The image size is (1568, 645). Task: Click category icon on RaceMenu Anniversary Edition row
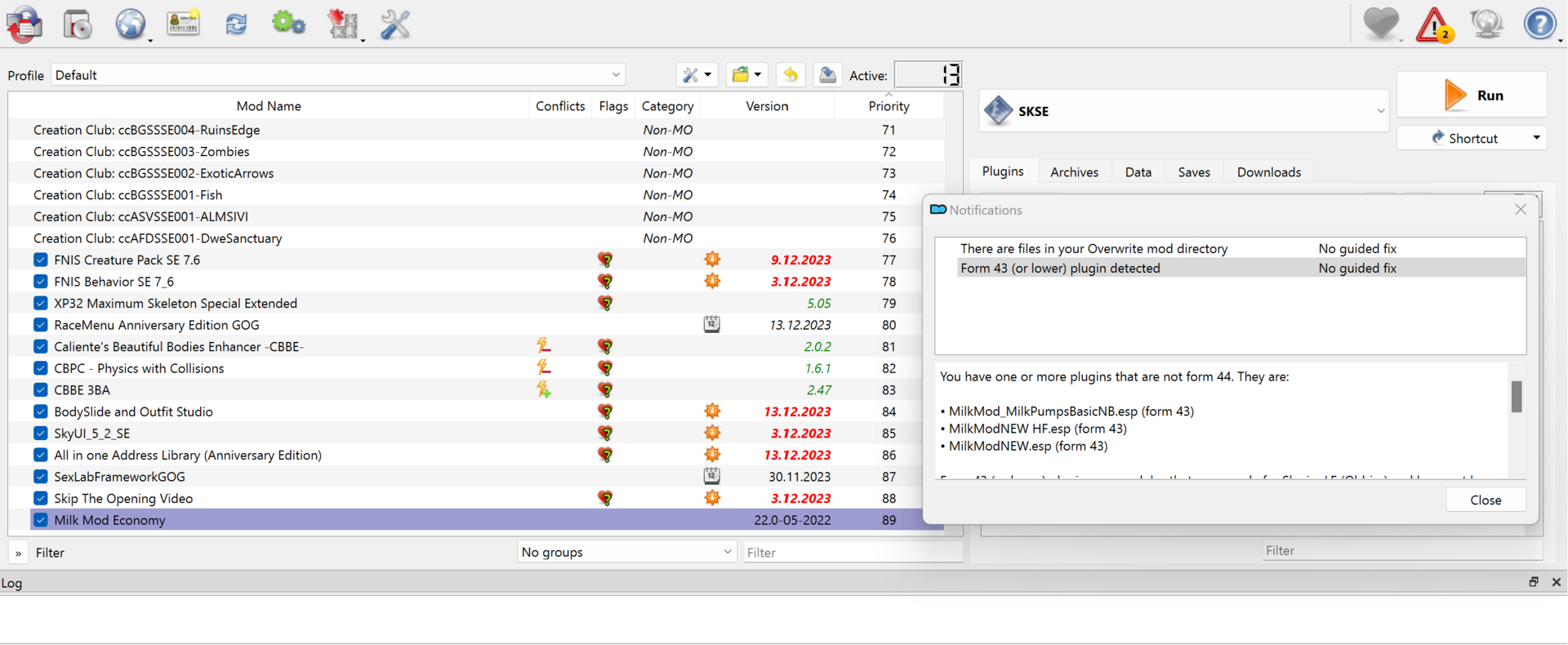pyautogui.click(x=712, y=324)
